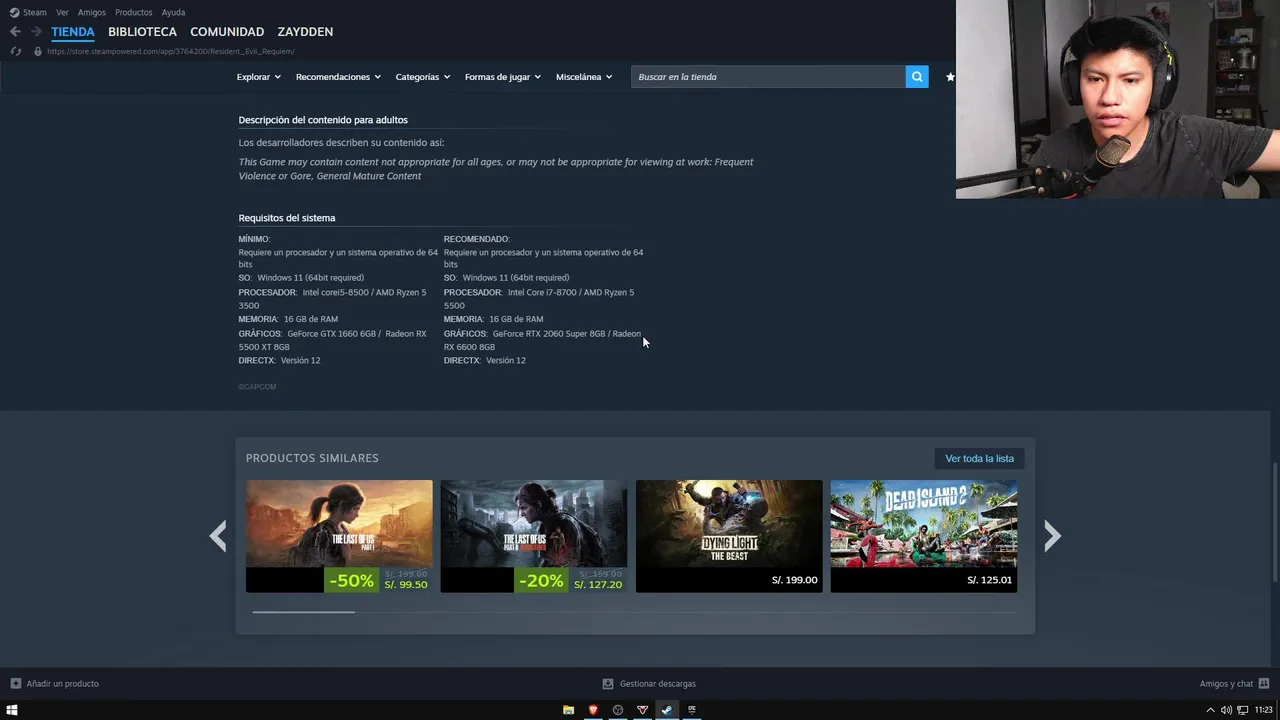Click Añadir un producto link
This screenshot has width=1280, height=720.
[x=62, y=684]
